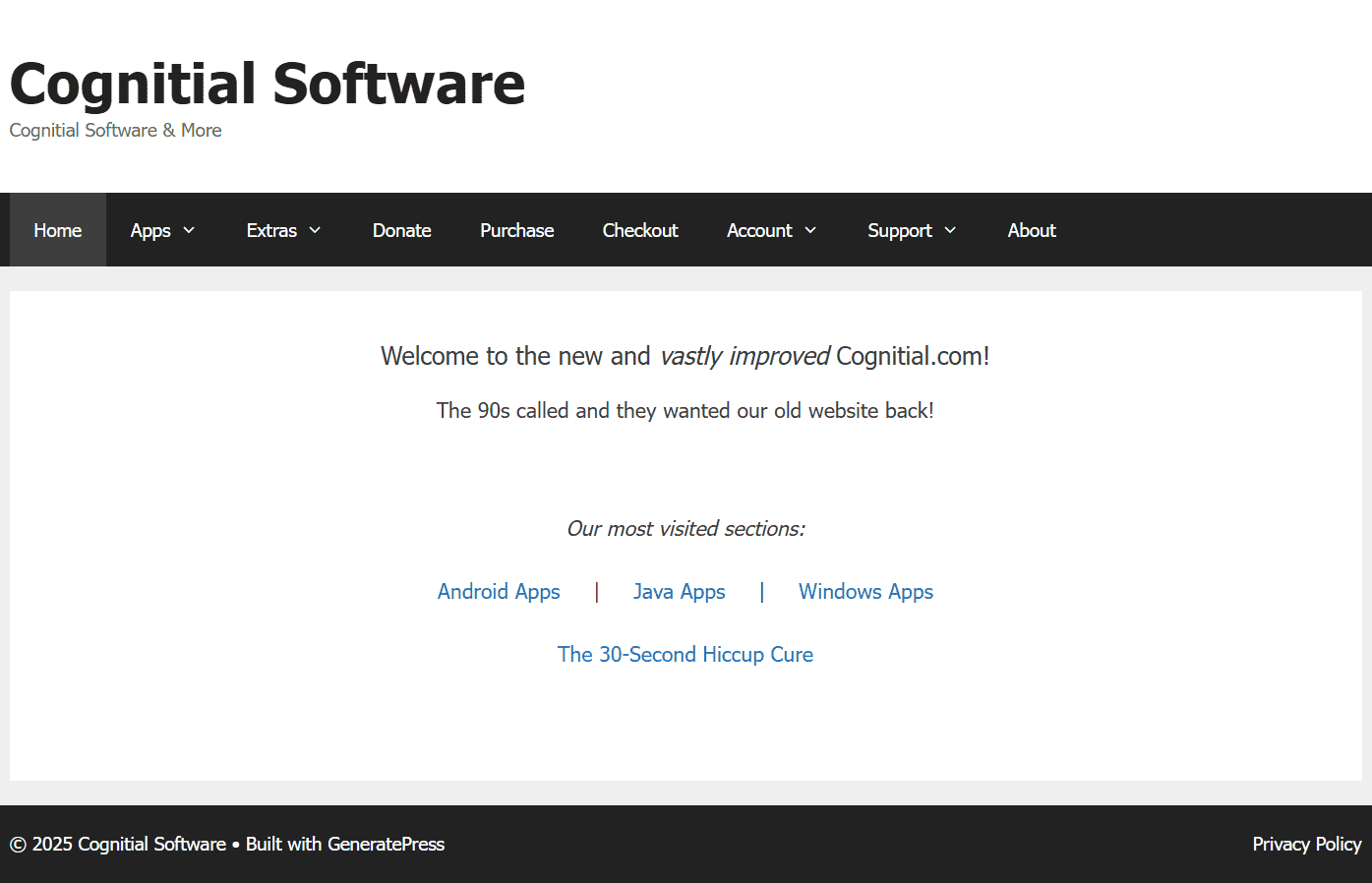The width and height of the screenshot is (1372, 883).
Task: Expand the Account dropdown chevron
Action: [811, 230]
